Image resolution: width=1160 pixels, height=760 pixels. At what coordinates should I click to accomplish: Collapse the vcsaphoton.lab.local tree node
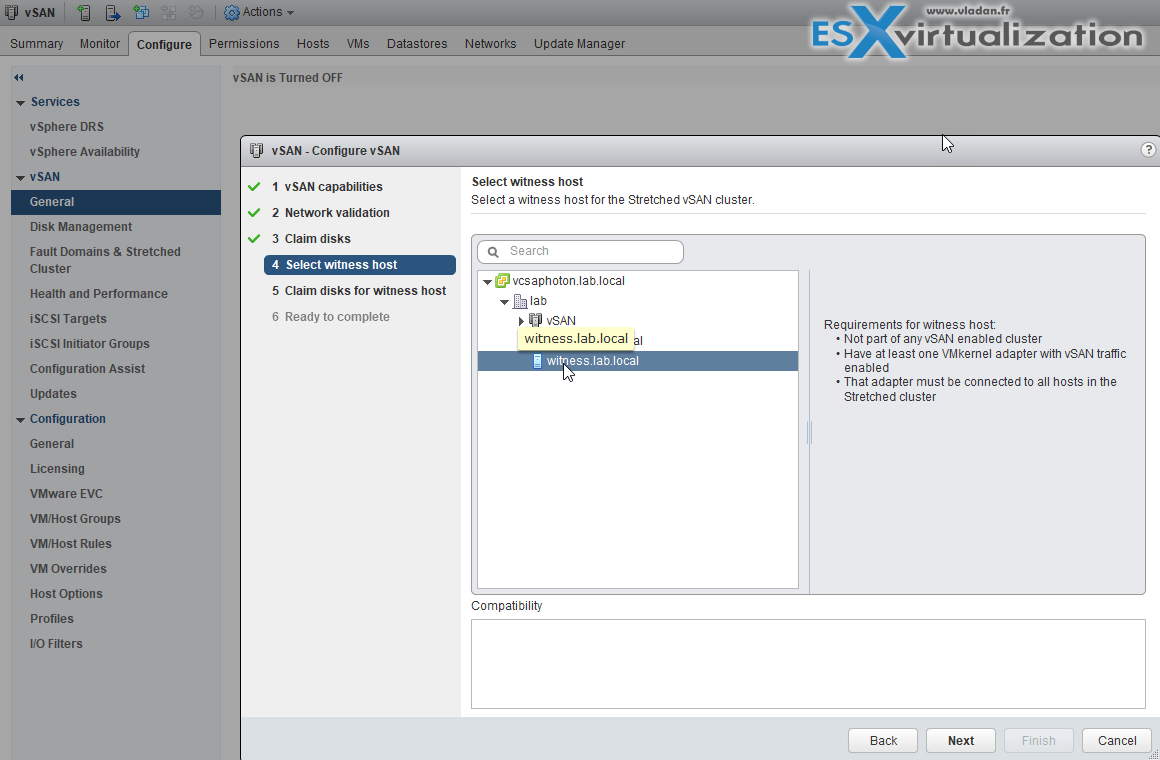(488, 281)
